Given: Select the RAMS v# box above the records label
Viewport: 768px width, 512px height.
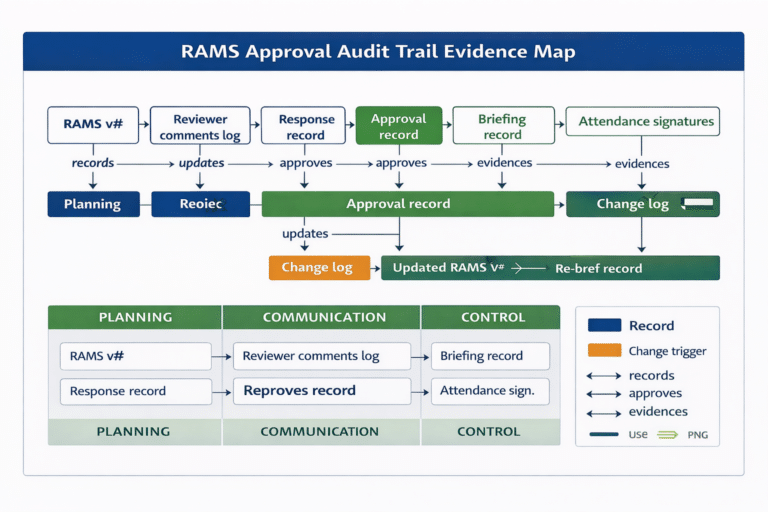Looking at the screenshot, I should click(93, 125).
